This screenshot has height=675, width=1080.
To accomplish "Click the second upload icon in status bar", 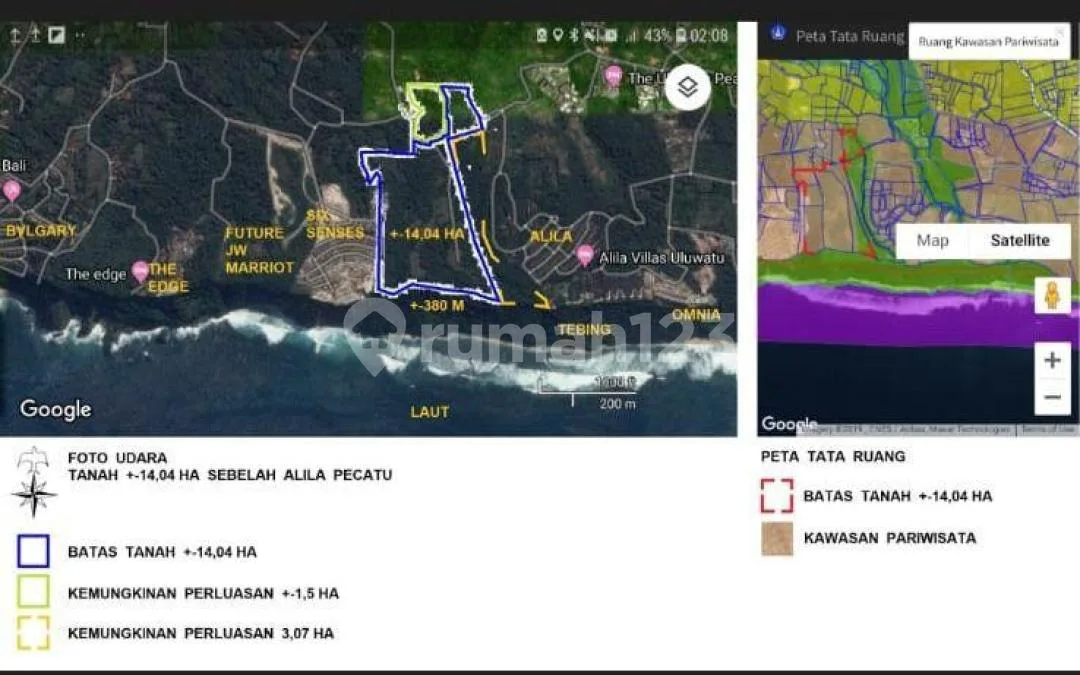I will click(34, 35).
